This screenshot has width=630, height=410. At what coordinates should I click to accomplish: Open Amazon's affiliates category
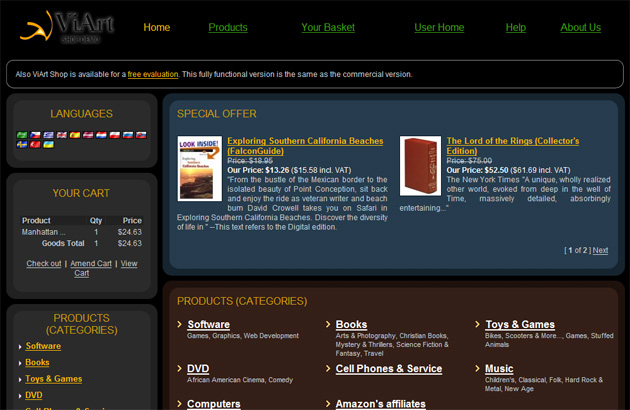pos(380,404)
